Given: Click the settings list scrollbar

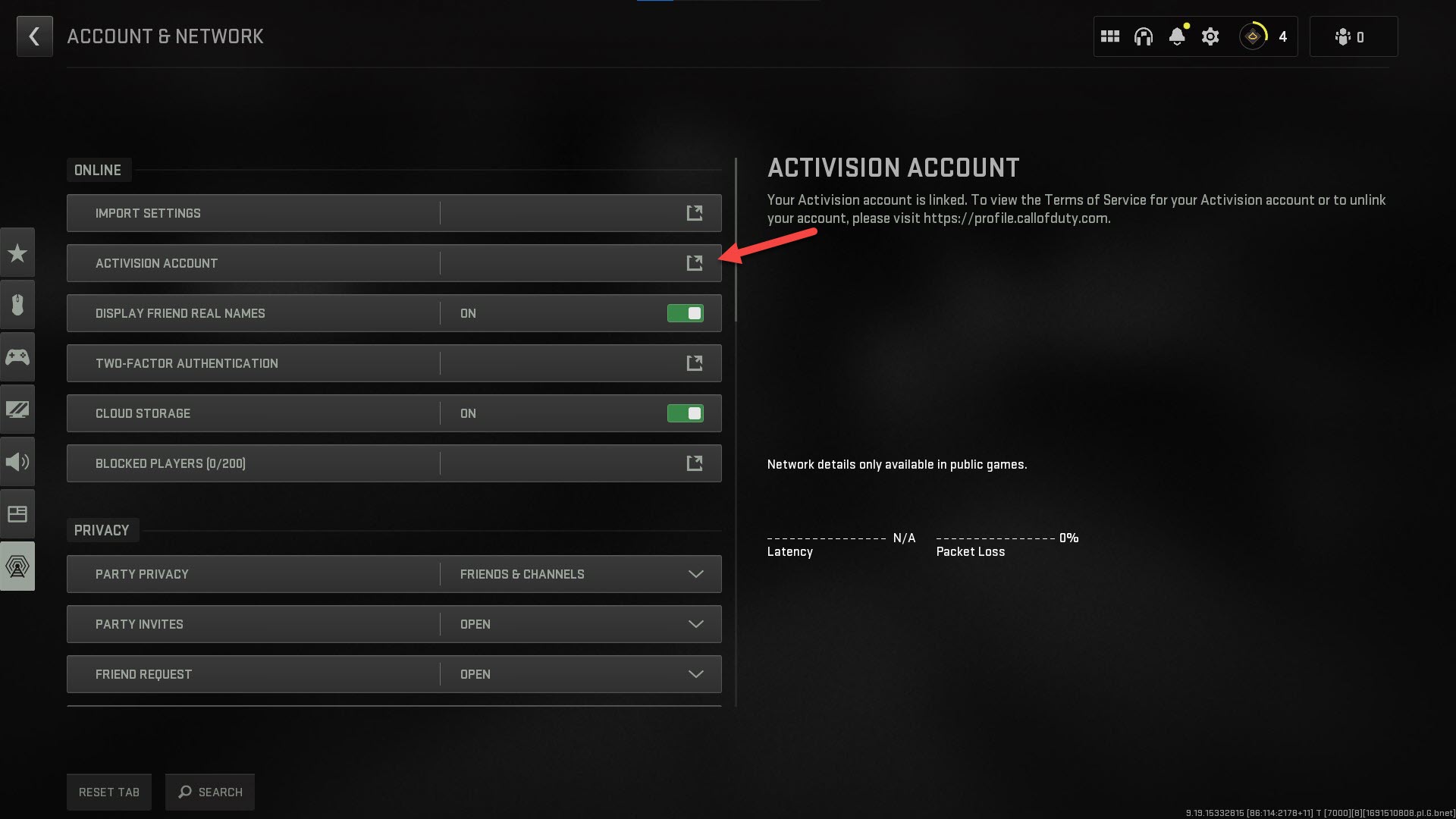Looking at the screenshot, I should [x=736, y=239].
